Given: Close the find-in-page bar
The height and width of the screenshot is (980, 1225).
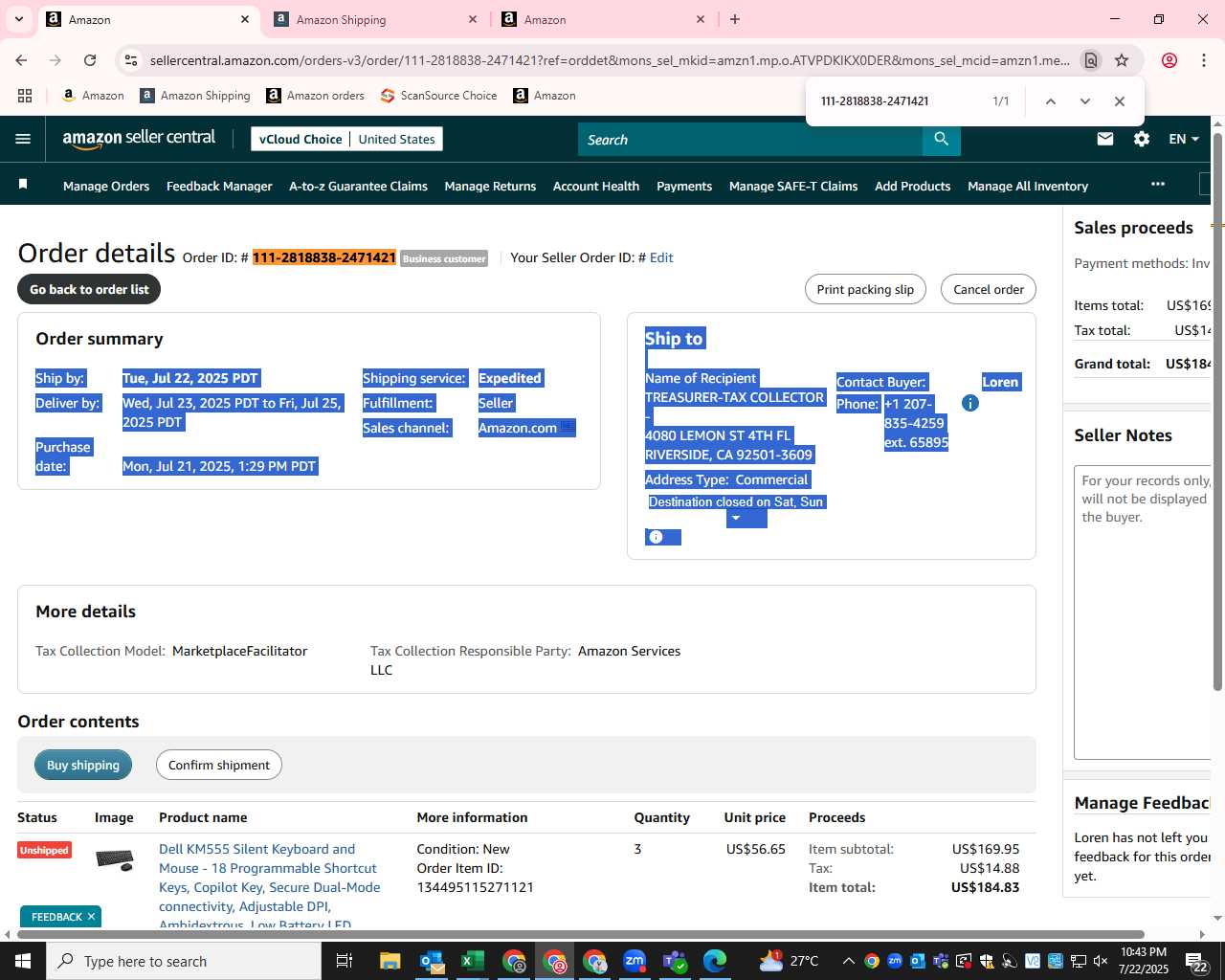Looking at the screenshot, I should (1119, 101).
